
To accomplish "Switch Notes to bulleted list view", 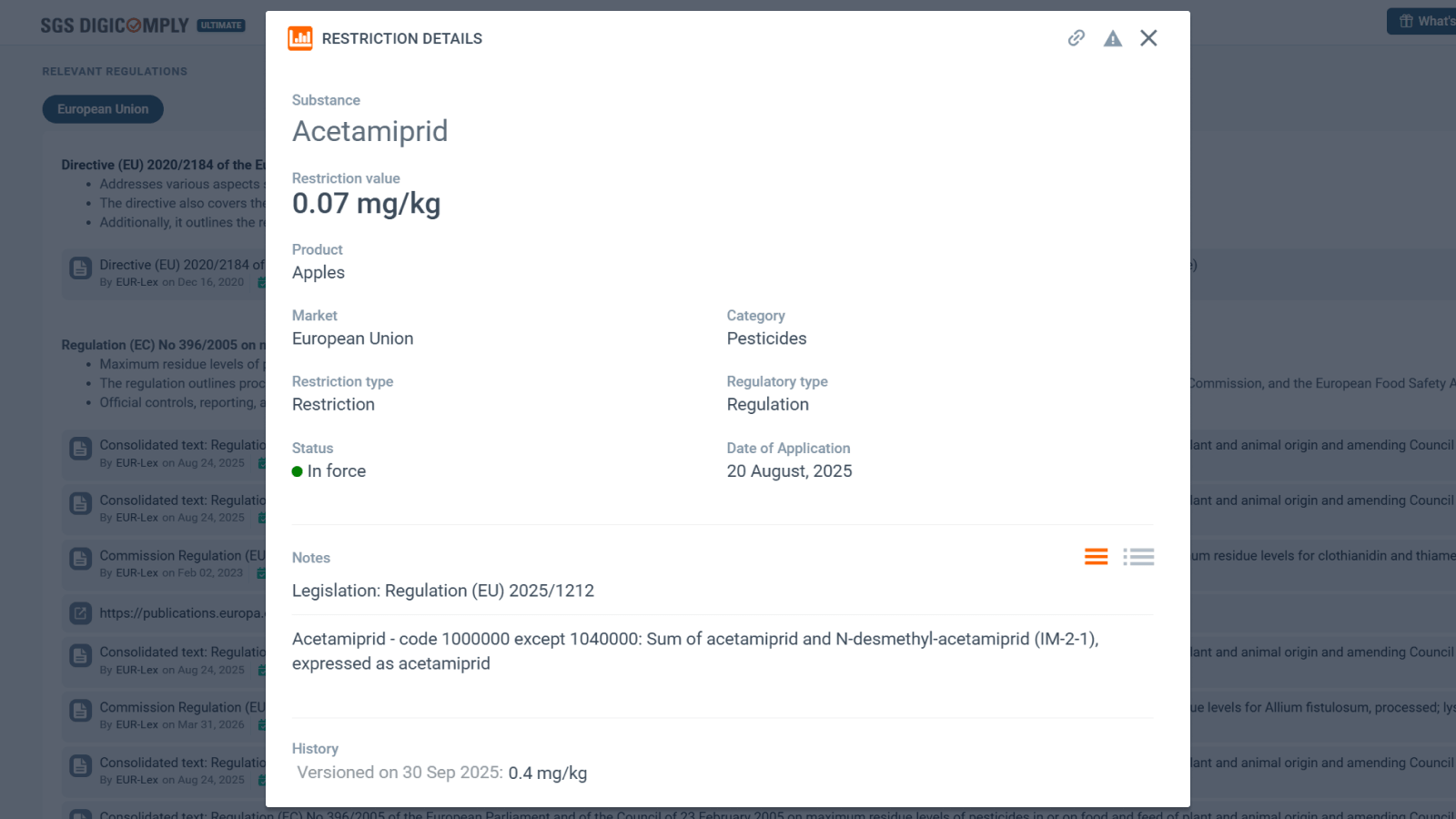I will [x=1138, y=557].
